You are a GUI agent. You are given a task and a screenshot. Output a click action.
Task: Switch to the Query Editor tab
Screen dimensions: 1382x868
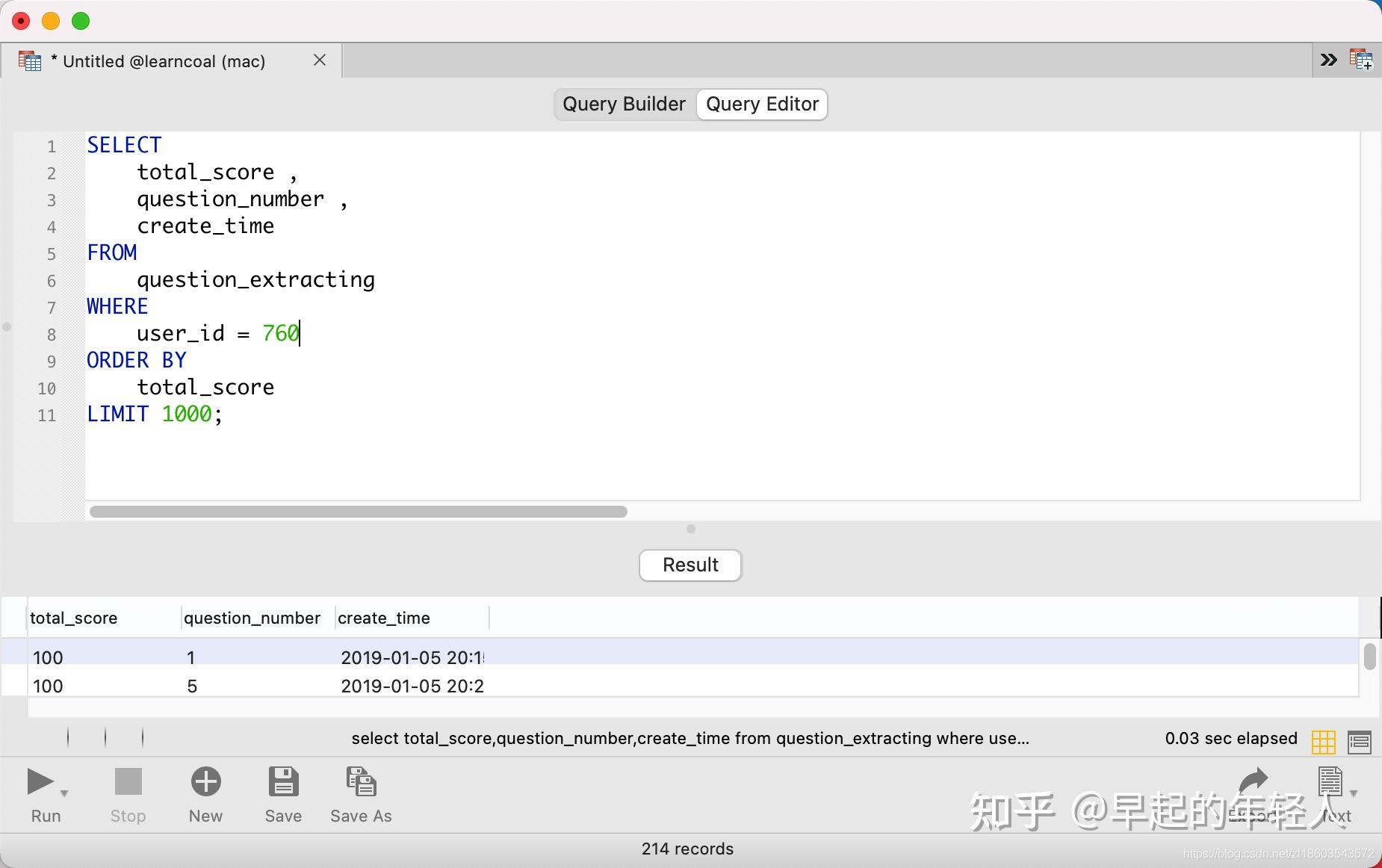click(x=760, y=104)
